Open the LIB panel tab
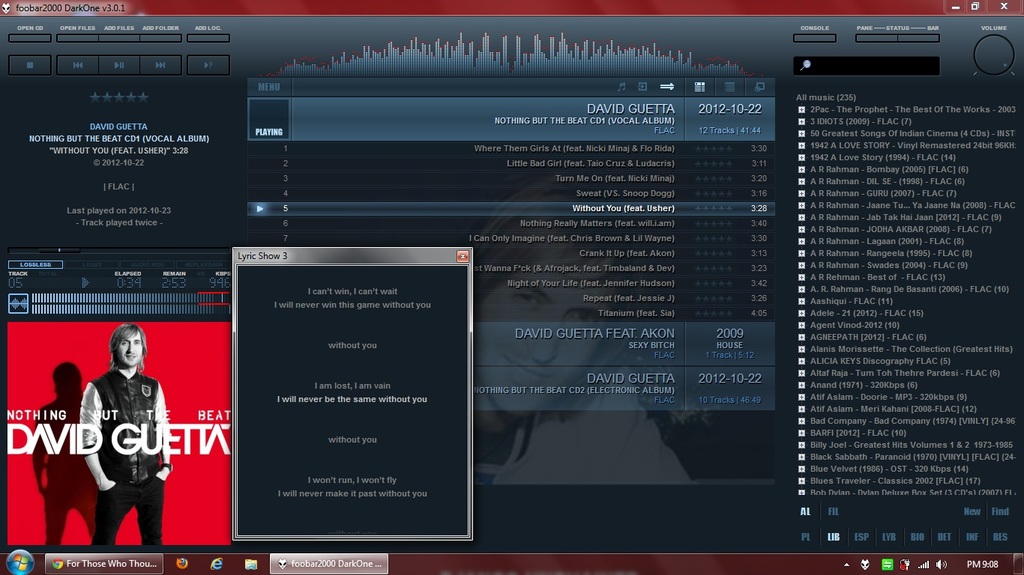Viewport: 1024px width, 575px height. click(833, 537)
